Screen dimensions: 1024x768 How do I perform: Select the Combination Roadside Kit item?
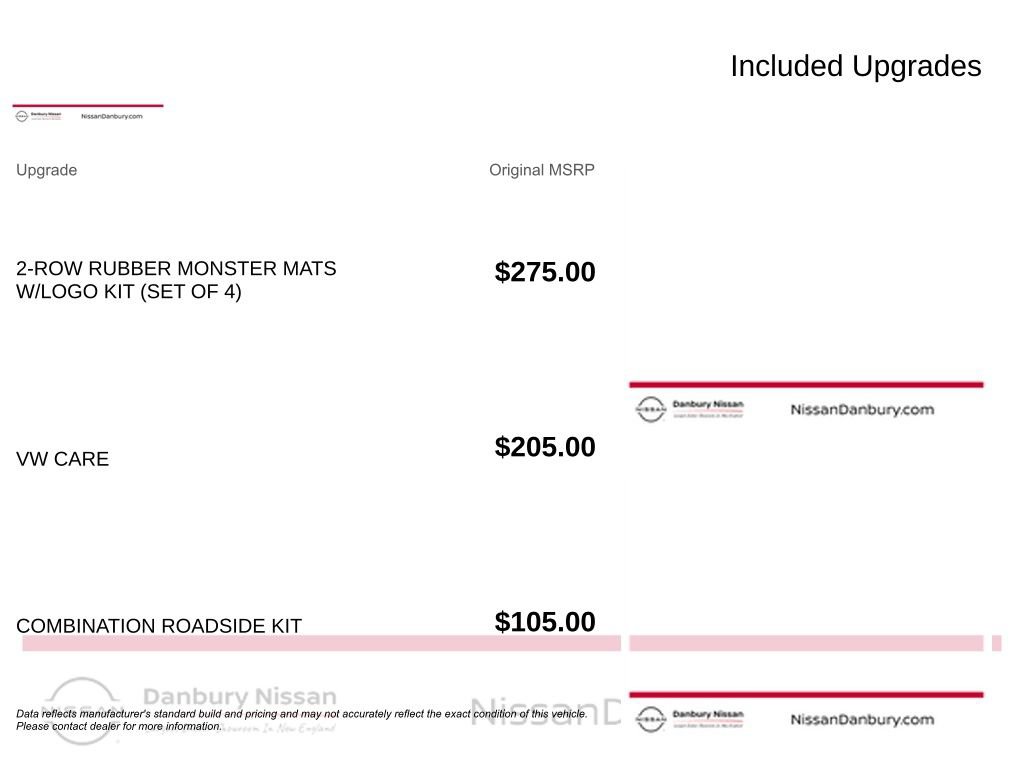point(159,626)
